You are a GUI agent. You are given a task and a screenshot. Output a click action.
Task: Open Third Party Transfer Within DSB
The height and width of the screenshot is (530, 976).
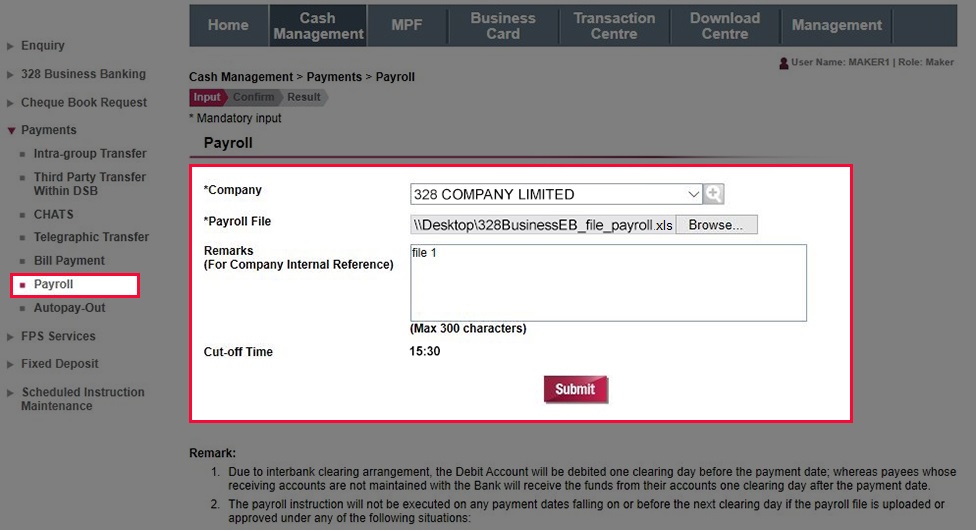pos(89,184)
